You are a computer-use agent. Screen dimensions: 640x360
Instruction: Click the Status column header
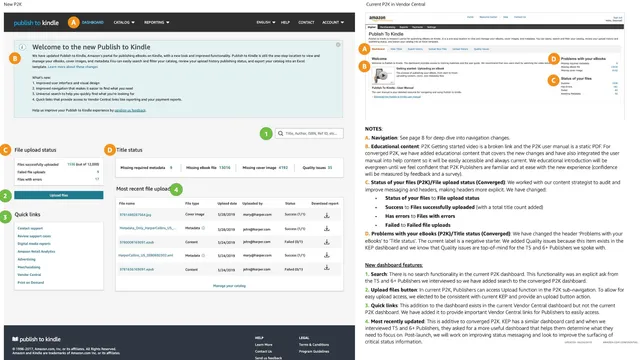point(290,203)
